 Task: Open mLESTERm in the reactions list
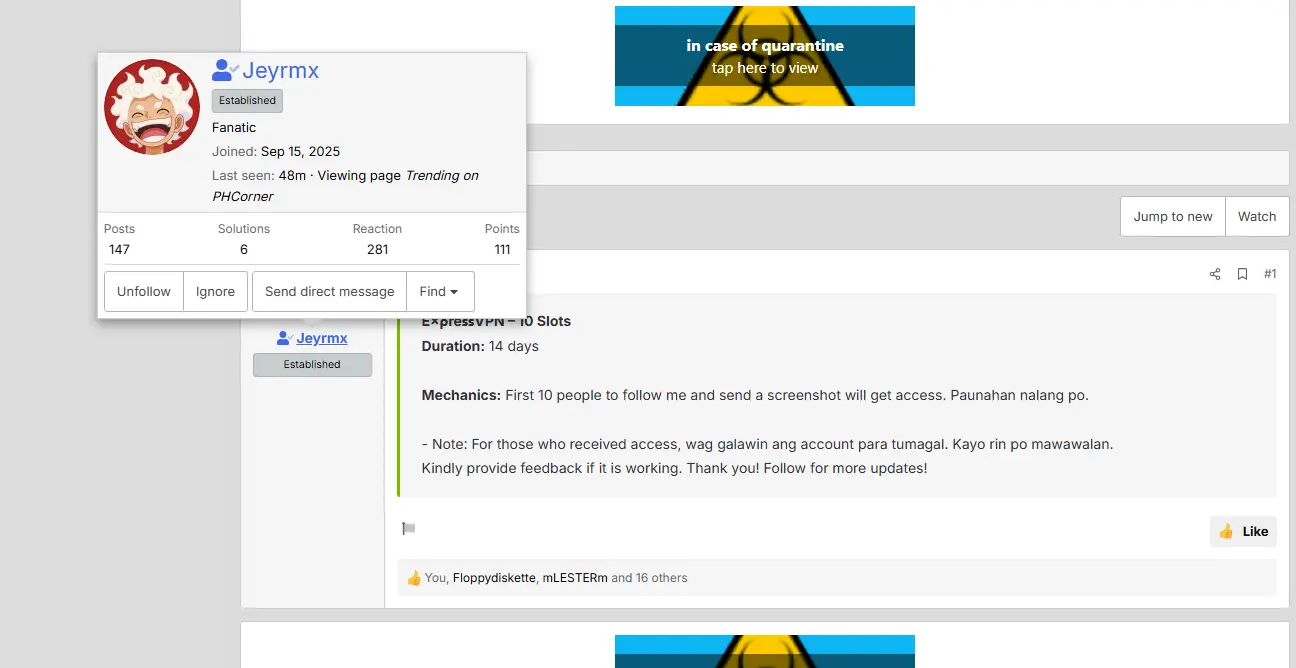click(x=575, y=578)
